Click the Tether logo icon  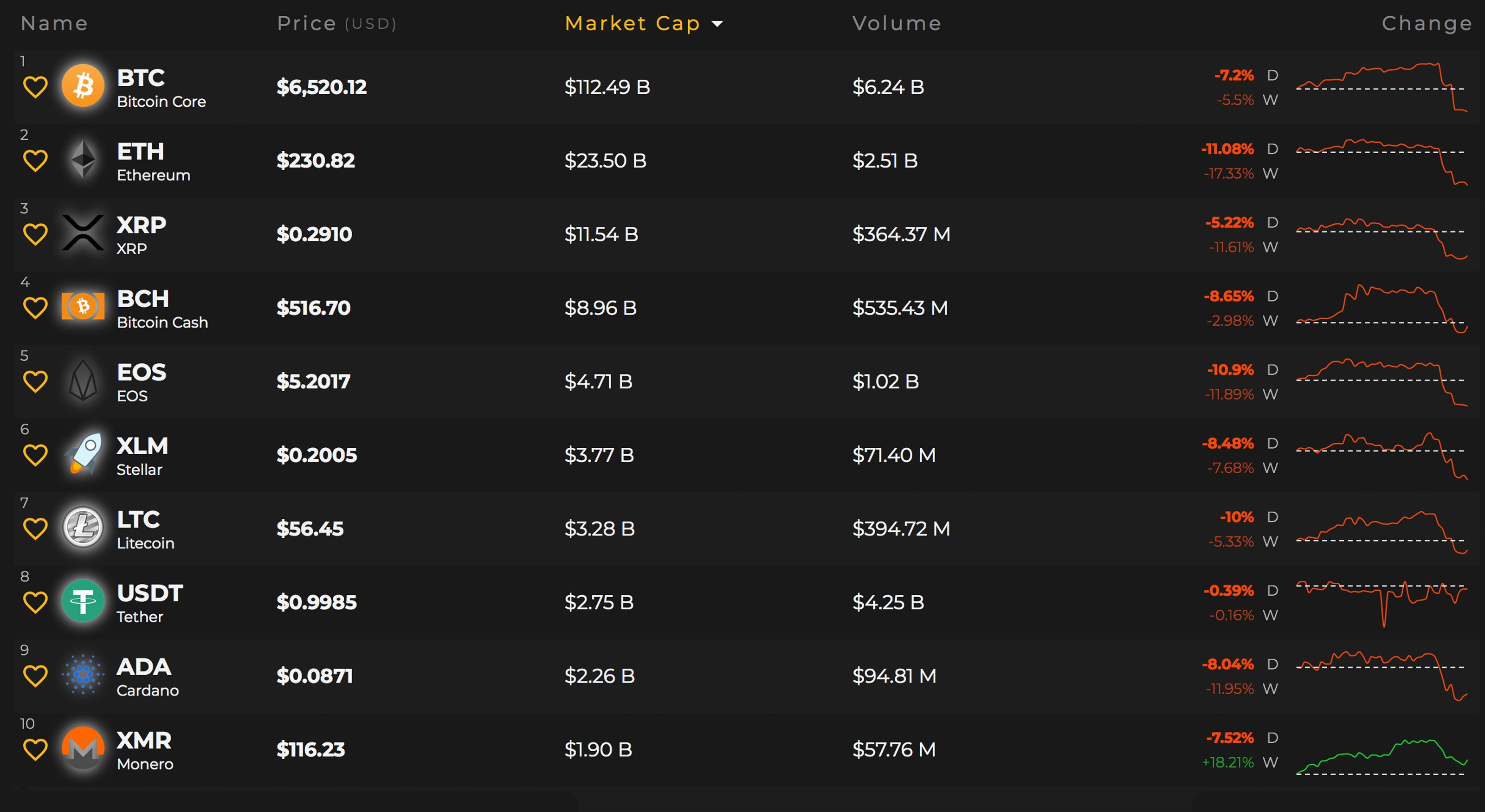point(83,601)
